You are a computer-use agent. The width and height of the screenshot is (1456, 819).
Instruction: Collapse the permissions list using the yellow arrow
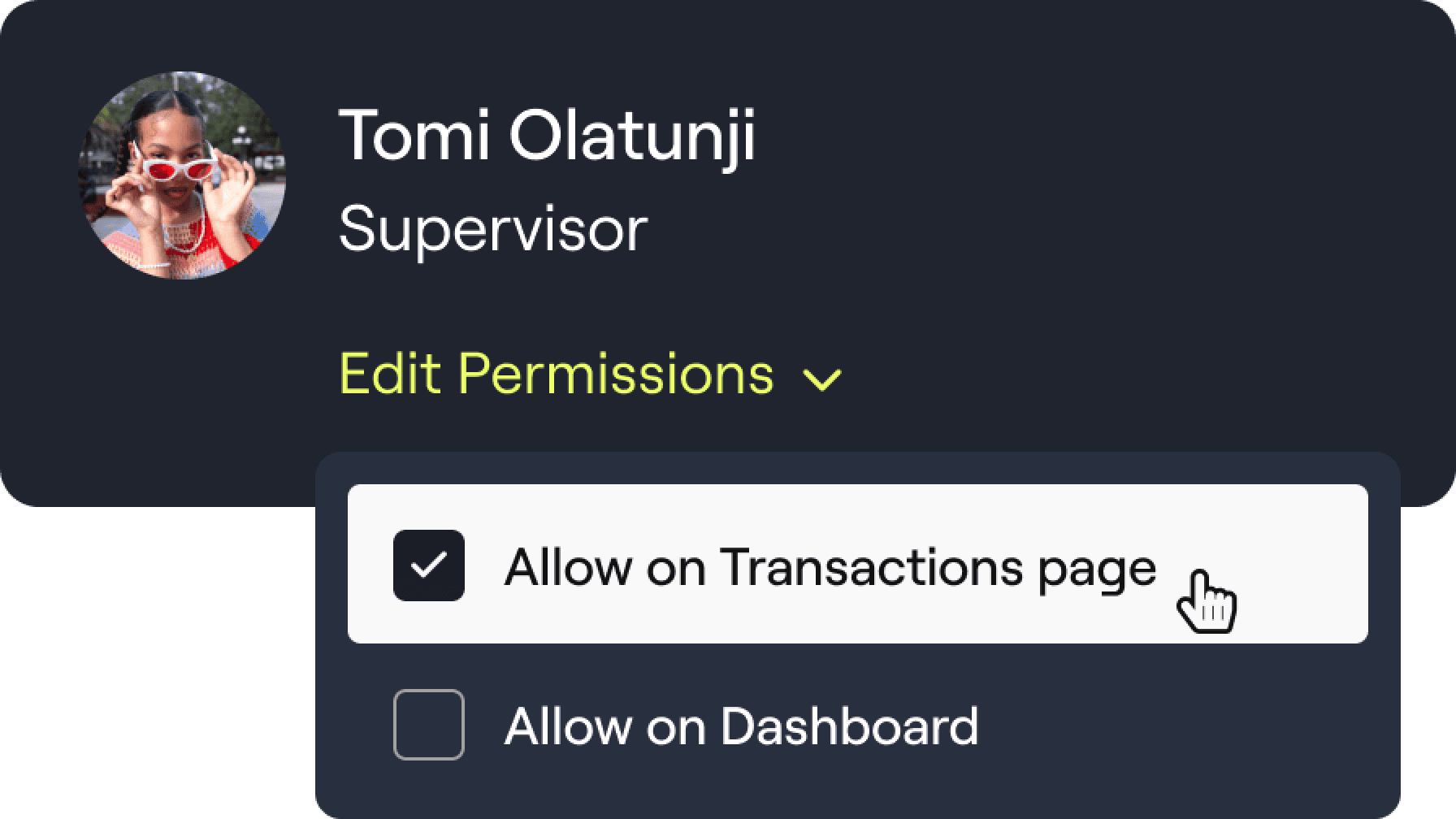[x=822, y=379]
